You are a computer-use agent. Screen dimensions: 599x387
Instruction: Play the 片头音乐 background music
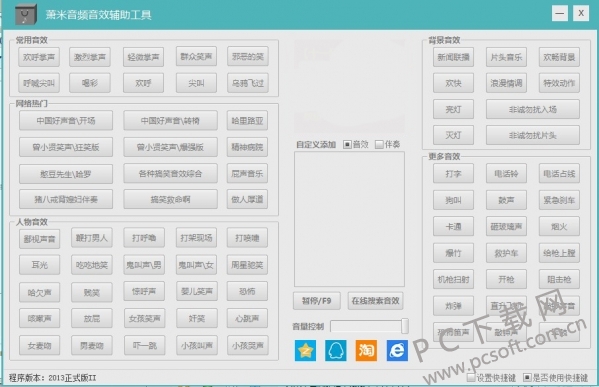pos(506,57)
